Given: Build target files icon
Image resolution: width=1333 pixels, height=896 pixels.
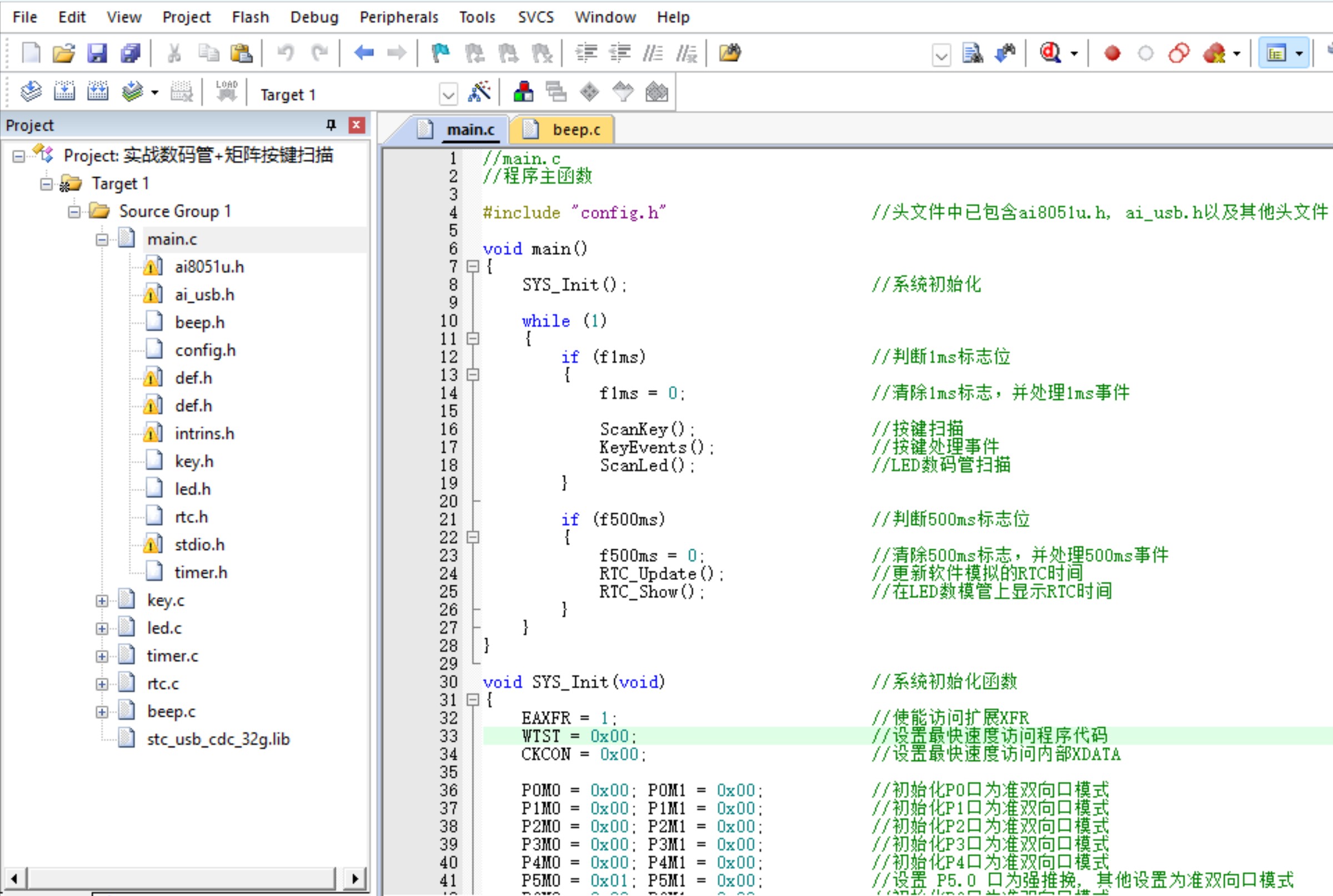Looking at the screenshot, I should tap(64, 92).
